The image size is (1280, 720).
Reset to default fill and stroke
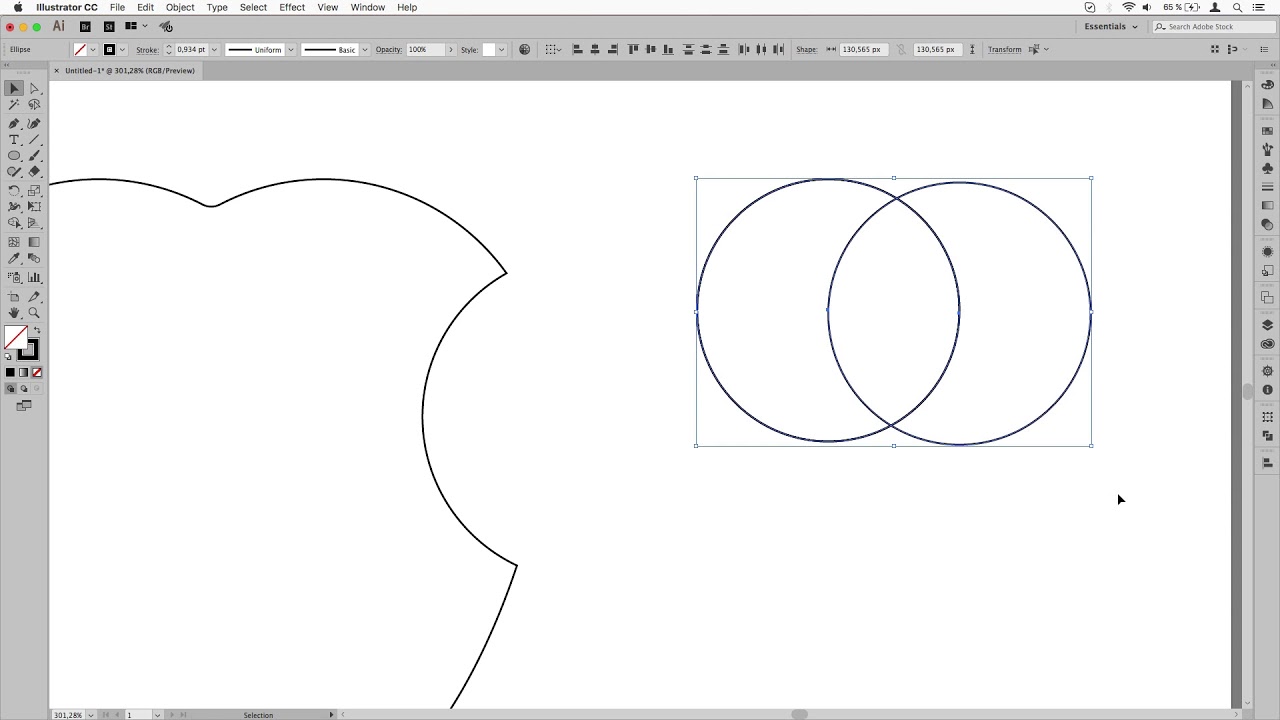pos(9,356)
